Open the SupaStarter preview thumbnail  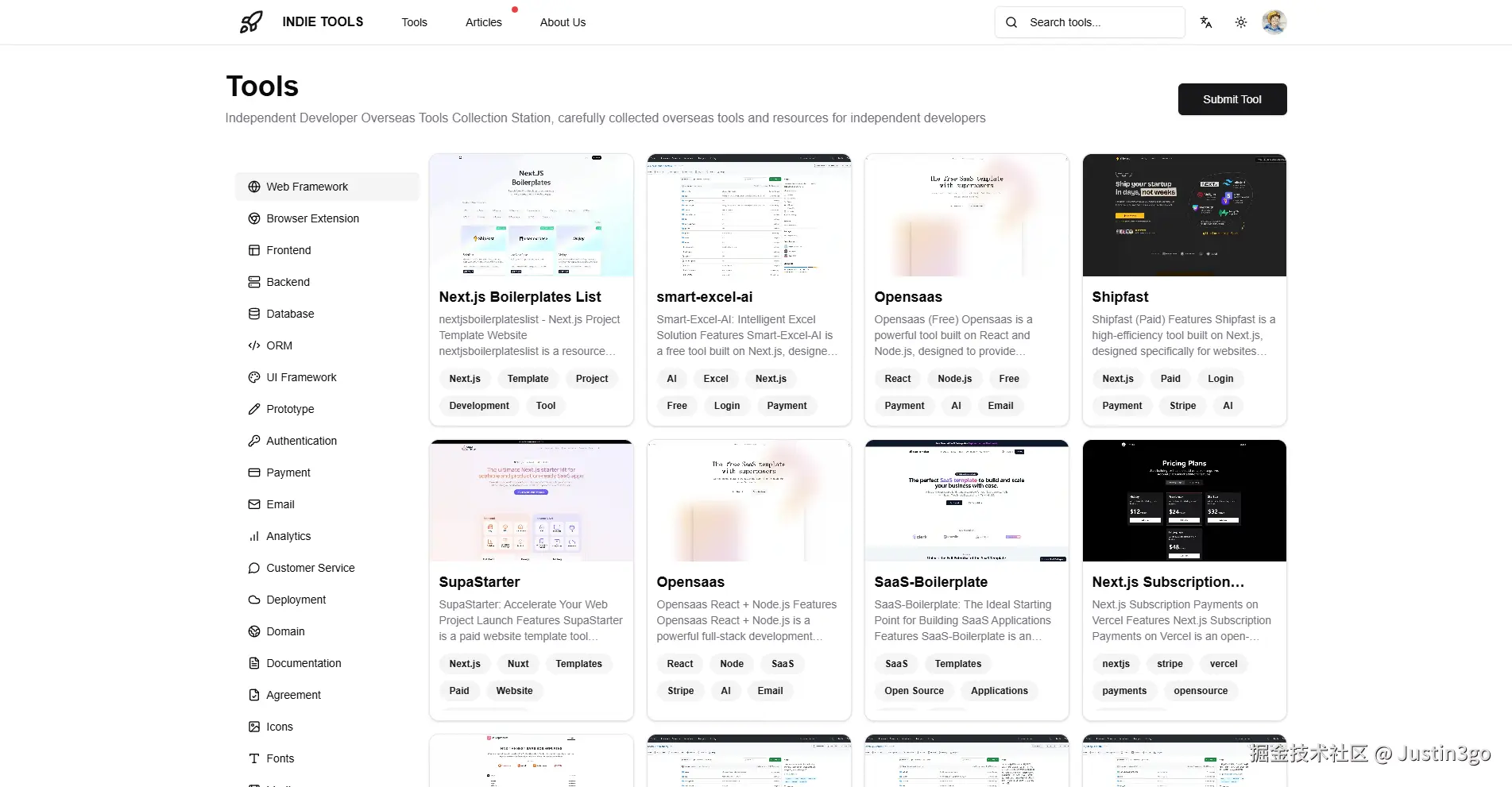pos(532,501)
